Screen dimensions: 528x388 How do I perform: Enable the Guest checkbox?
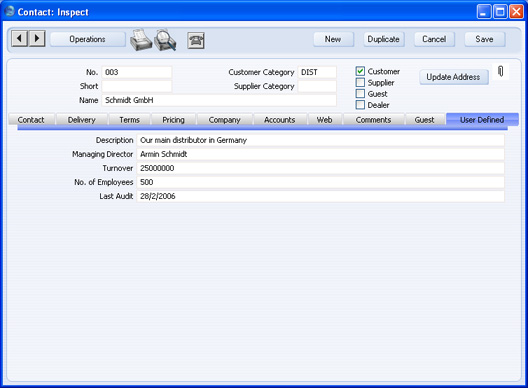[360, 94]
